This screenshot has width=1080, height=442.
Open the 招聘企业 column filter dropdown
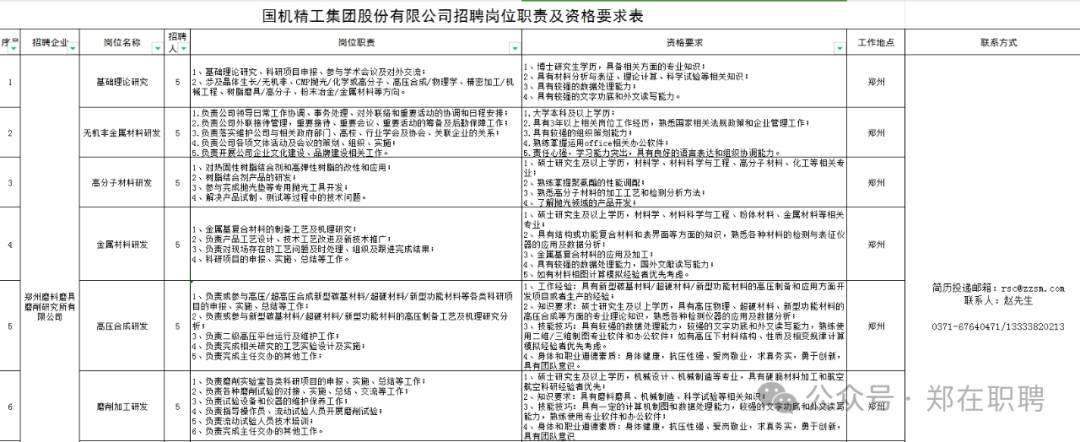74,48
